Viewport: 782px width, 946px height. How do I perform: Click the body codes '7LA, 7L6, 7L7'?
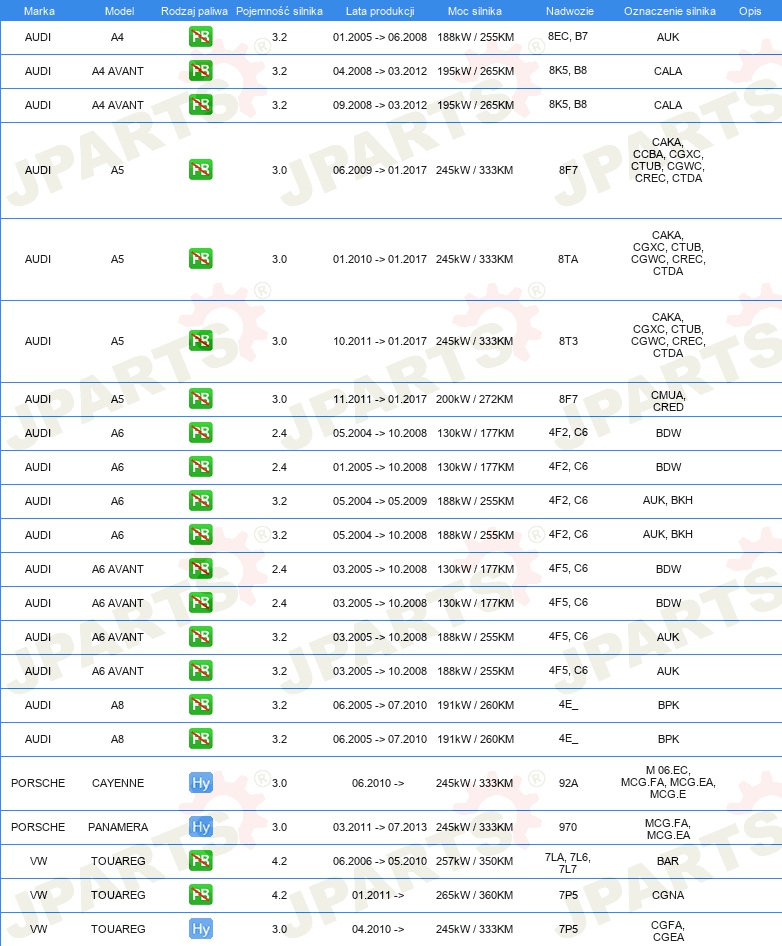568,863
